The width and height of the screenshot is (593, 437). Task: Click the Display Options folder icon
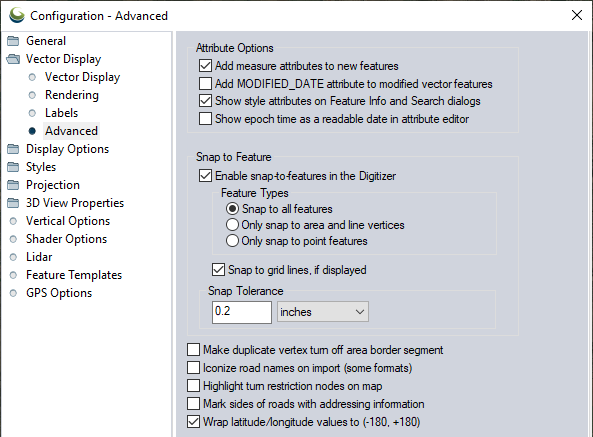point(13,149)
